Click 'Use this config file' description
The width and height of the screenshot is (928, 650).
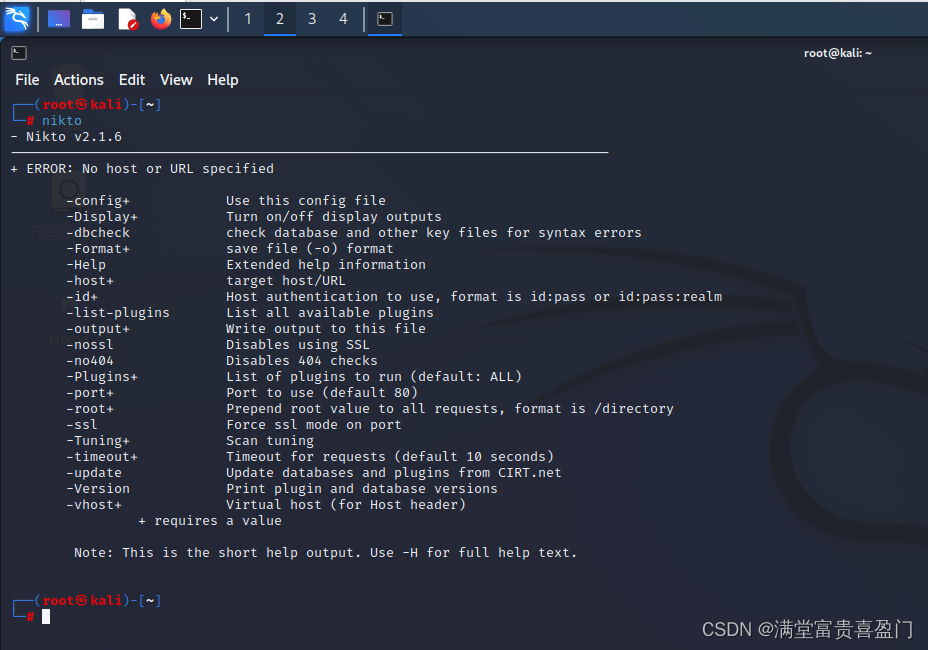click(x=306, y=201)
